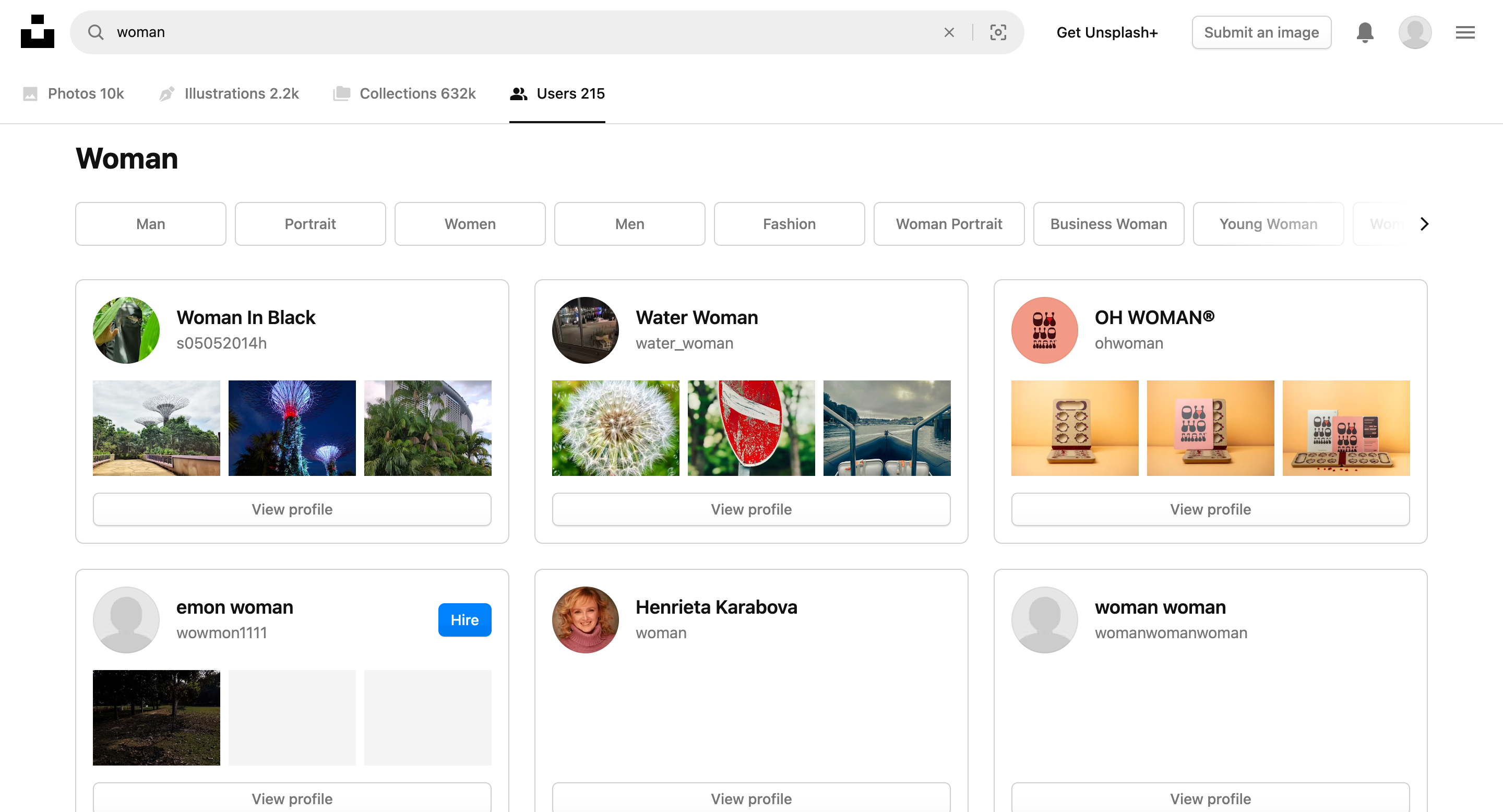Open Woman In Black avatar
This screenshot has height=812, width=1503.
[x=126, y=330]
